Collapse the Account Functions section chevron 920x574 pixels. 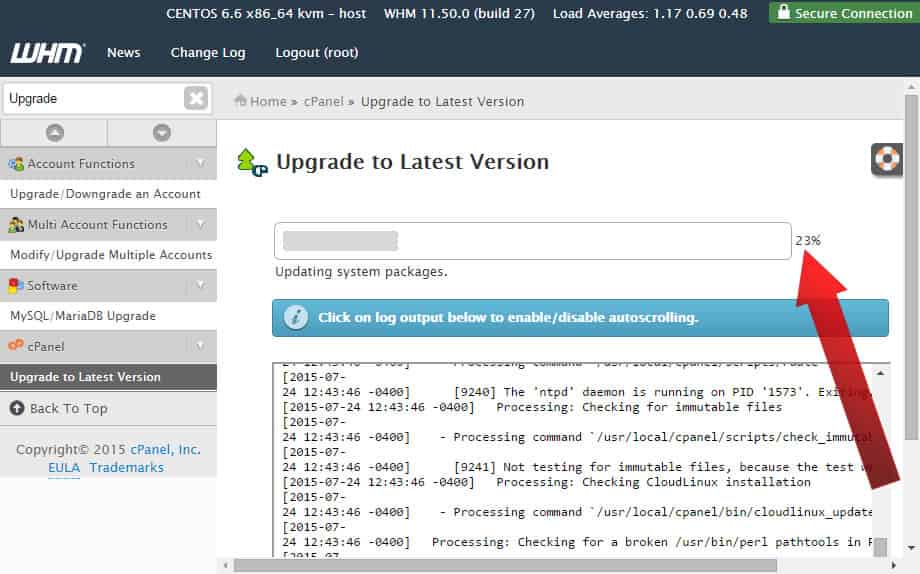pyautogui.click(x=201, y=163)
